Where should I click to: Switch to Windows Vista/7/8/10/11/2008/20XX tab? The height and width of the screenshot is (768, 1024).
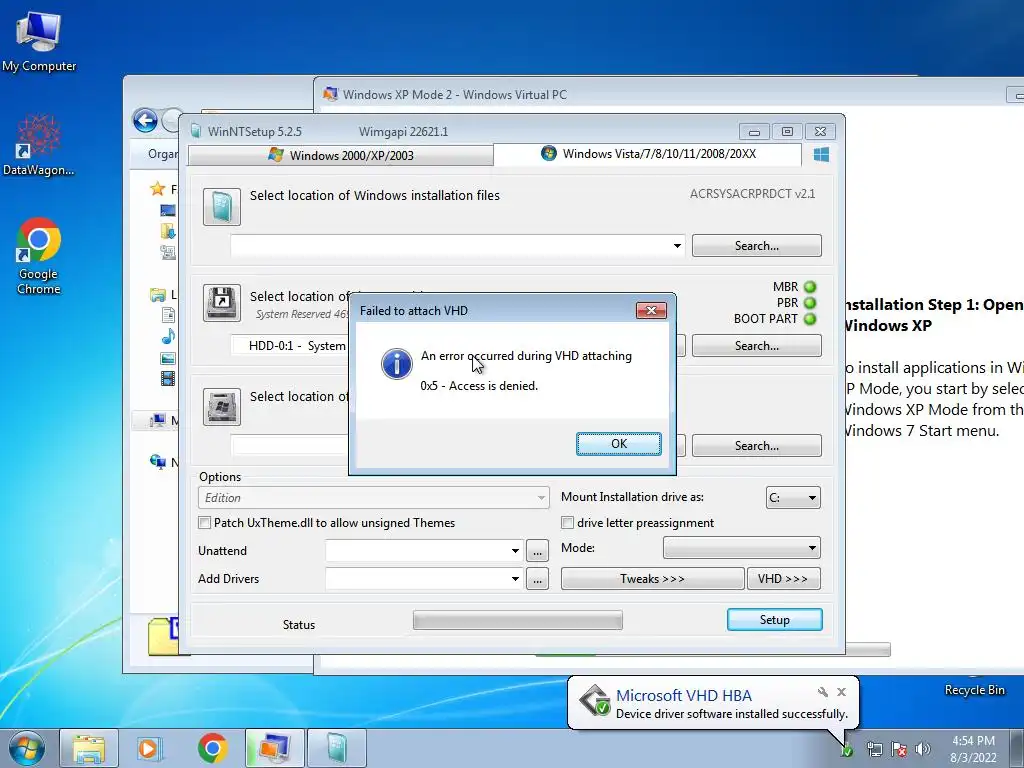648,154
